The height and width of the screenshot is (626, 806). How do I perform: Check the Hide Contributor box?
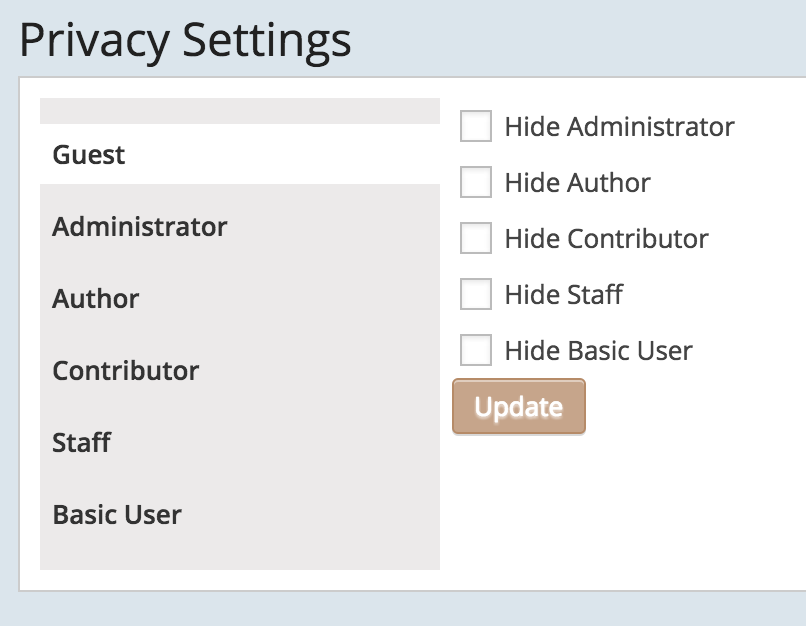pyautogui.click(x=476, y=239)
